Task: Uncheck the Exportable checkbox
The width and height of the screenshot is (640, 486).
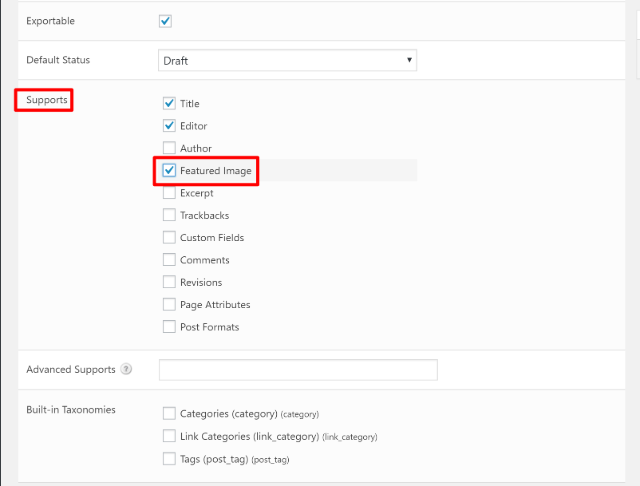Action: (165, 21)
